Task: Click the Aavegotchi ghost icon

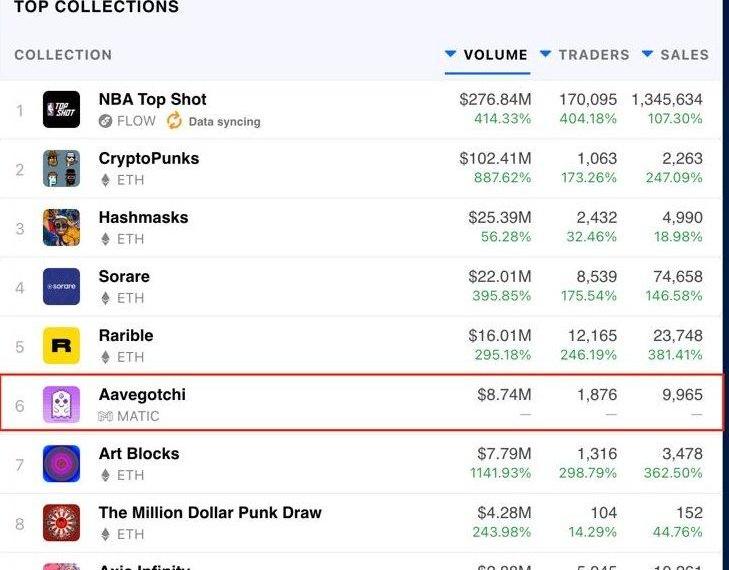Action: click(x=61, y=405)
